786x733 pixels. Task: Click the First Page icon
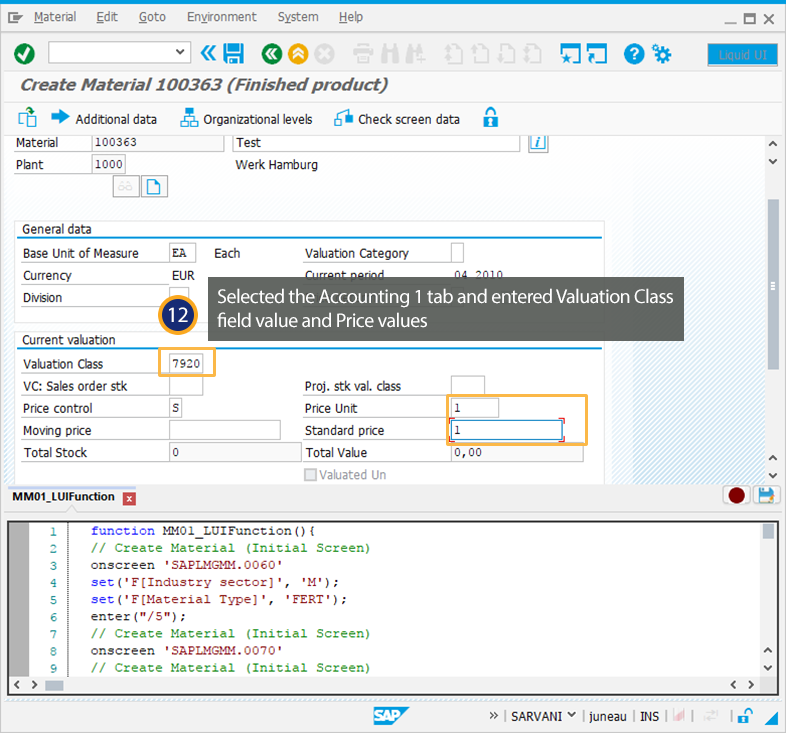[454, 54]
